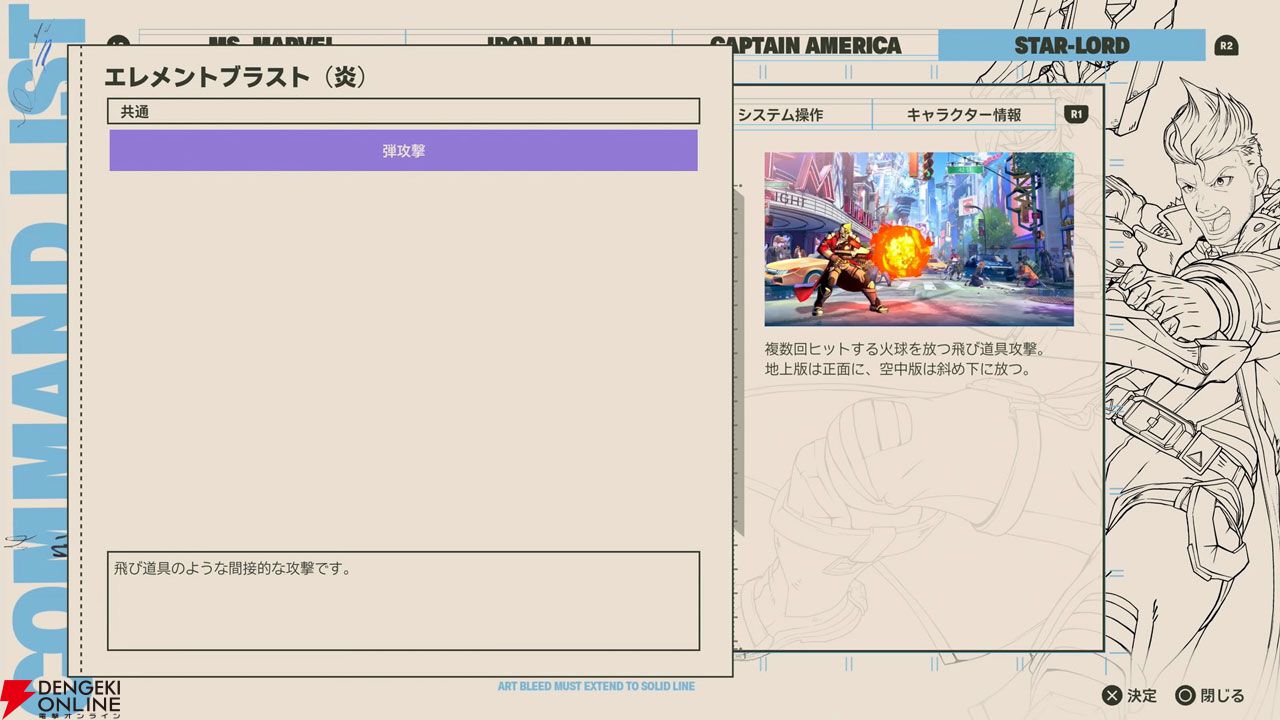The image size is (1280, 720).
Task: Switch to the CAPTAIN AMERICA character tab
Action: (805, 45)
